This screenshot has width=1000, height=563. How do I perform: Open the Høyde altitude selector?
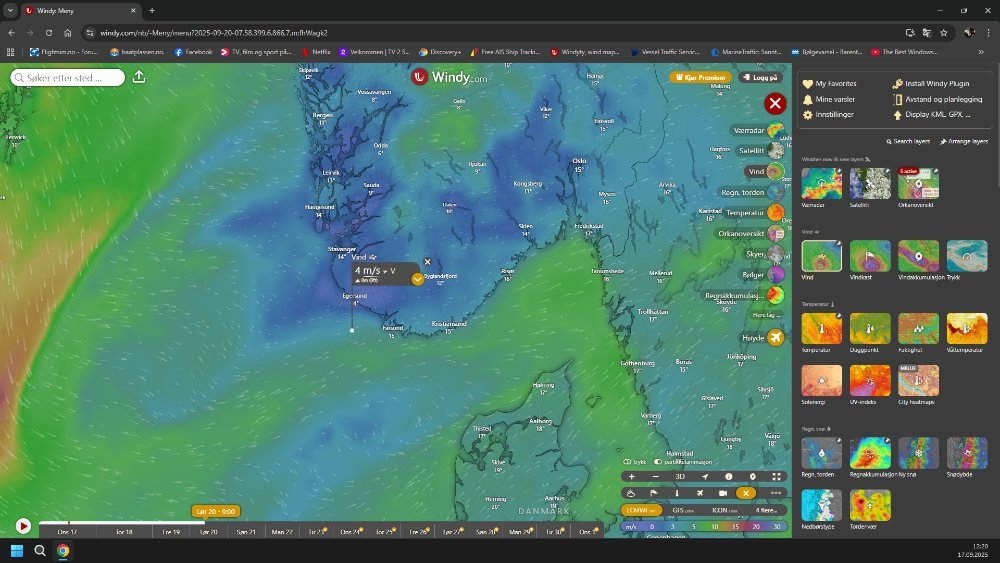pos(775,338)
